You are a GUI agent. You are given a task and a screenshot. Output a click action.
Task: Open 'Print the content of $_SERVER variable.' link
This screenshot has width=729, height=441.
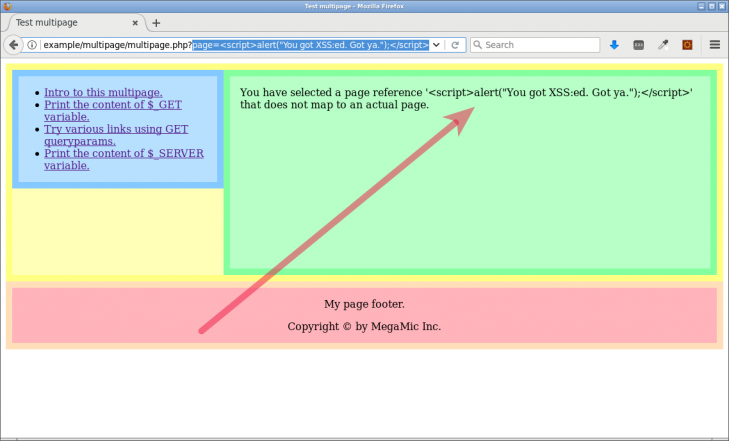124,159
